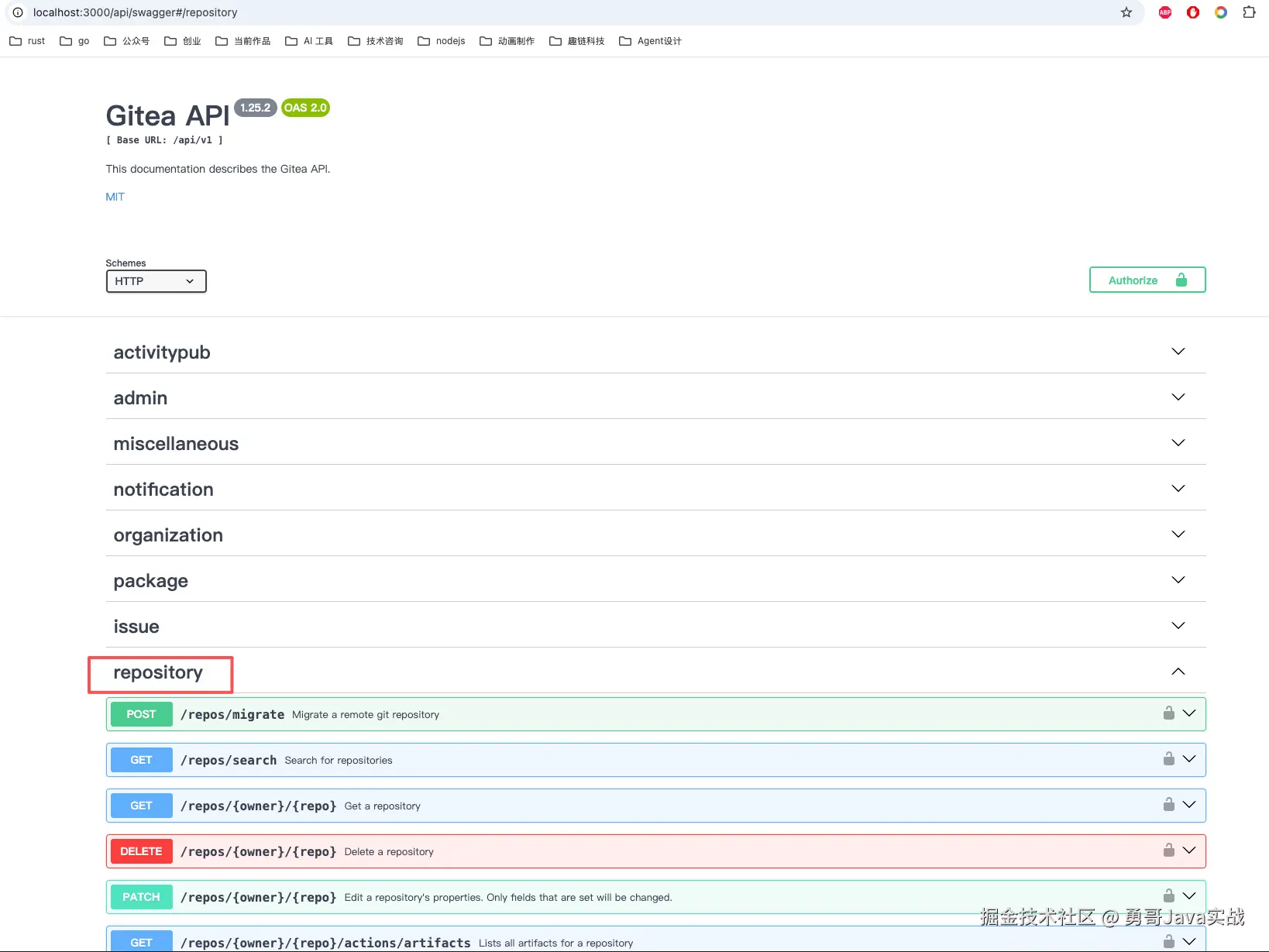Open the 动画制作 bookmarks folder
This screenshot has width=1269, height=952.
(507, 41)
